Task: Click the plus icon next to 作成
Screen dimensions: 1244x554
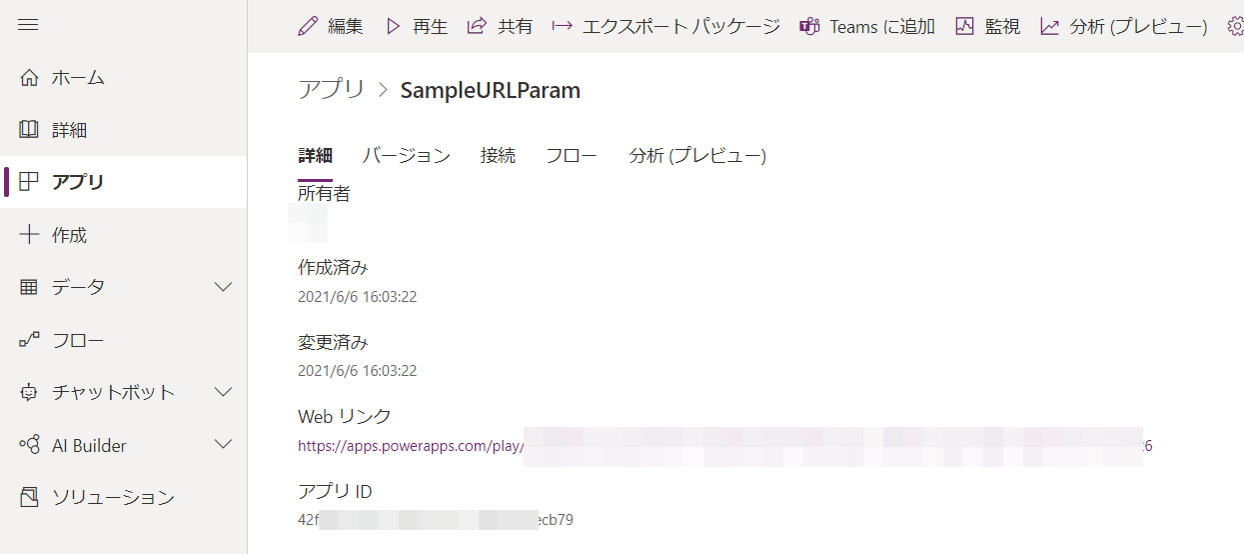Action: click(x=29, y=235)
